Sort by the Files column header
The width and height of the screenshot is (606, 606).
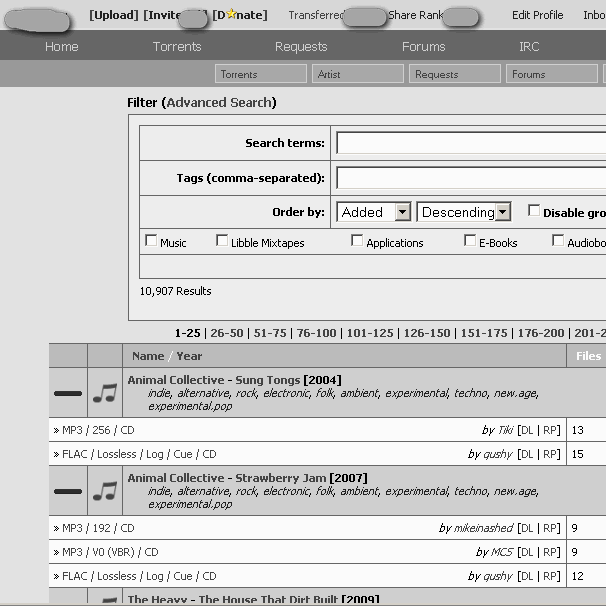pos(589,356)
